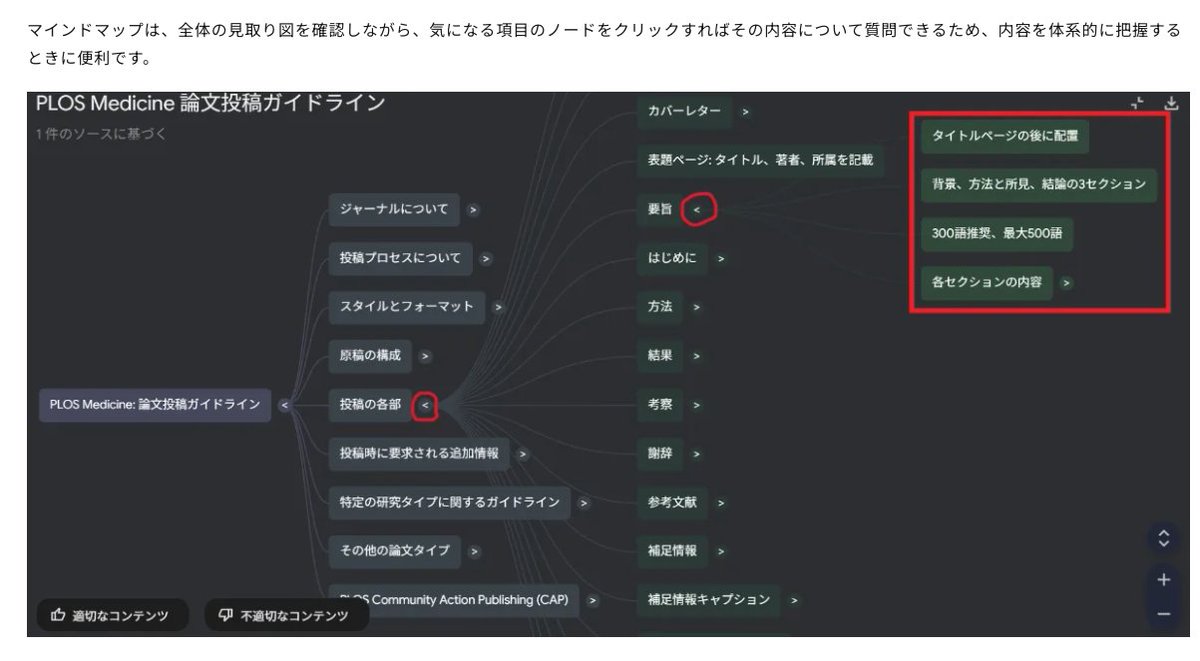The width and height of the screenshot is (1200, 661).
Task: Rate as 適切なコンテンツ (thumbs up)
Action: point(112,616)
